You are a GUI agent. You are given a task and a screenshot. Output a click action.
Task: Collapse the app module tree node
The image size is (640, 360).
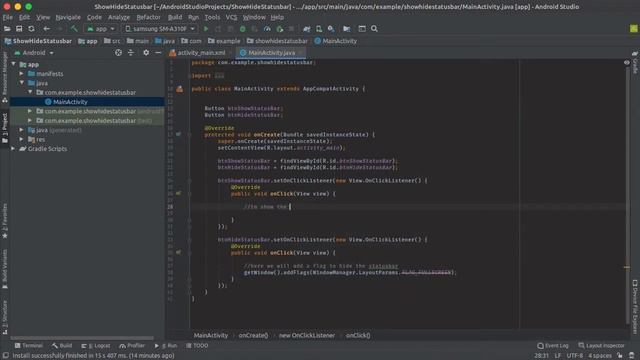click(x=14, y=64)
